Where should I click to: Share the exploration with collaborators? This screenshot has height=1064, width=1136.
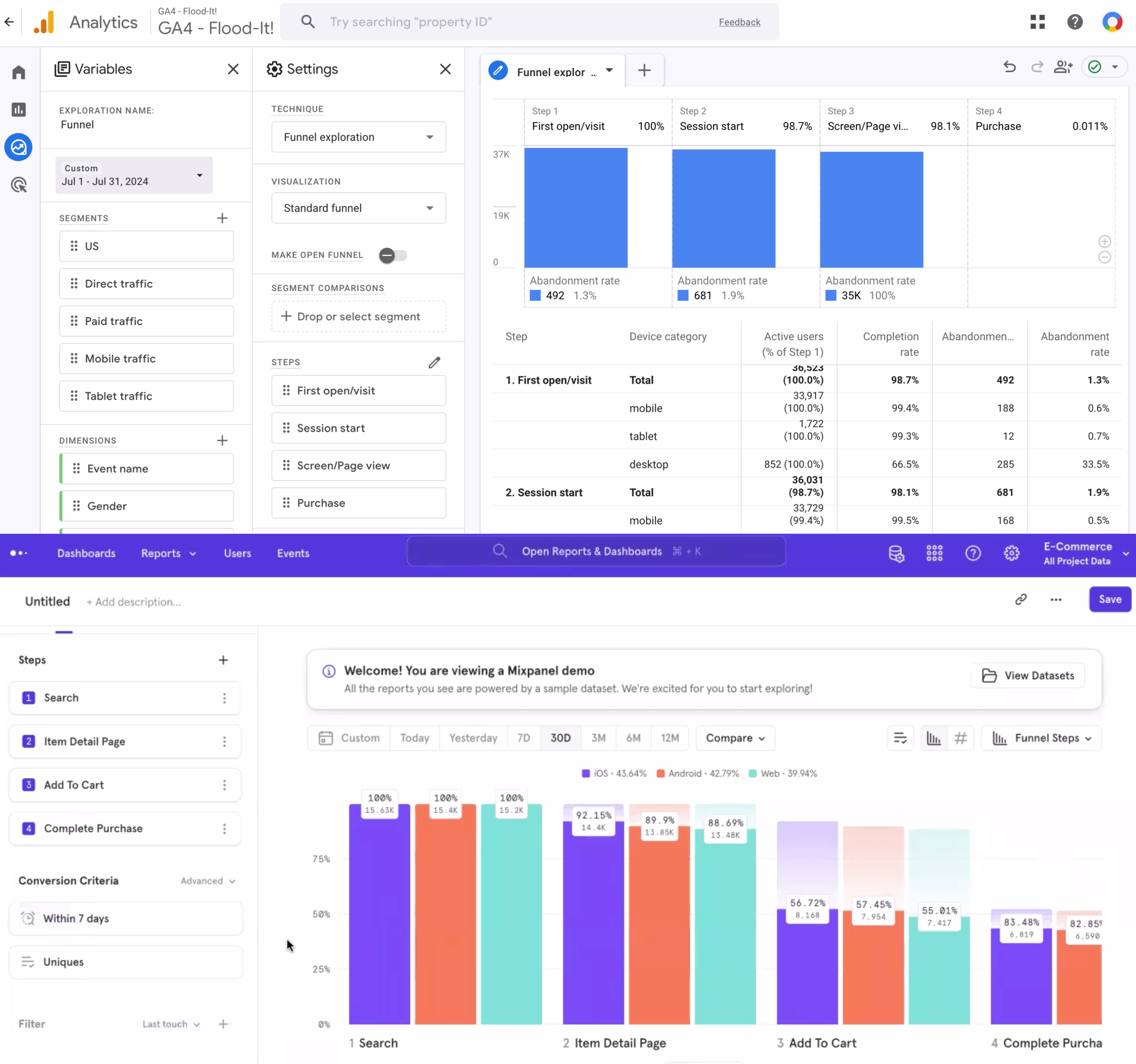1064,67
